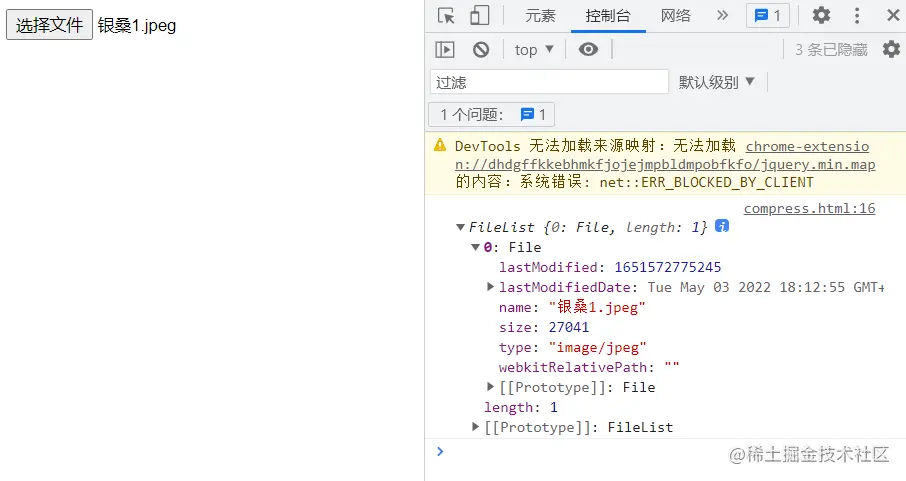
Task: Open the top JavaScript context dropdown
Action: [x=534, y=50]
